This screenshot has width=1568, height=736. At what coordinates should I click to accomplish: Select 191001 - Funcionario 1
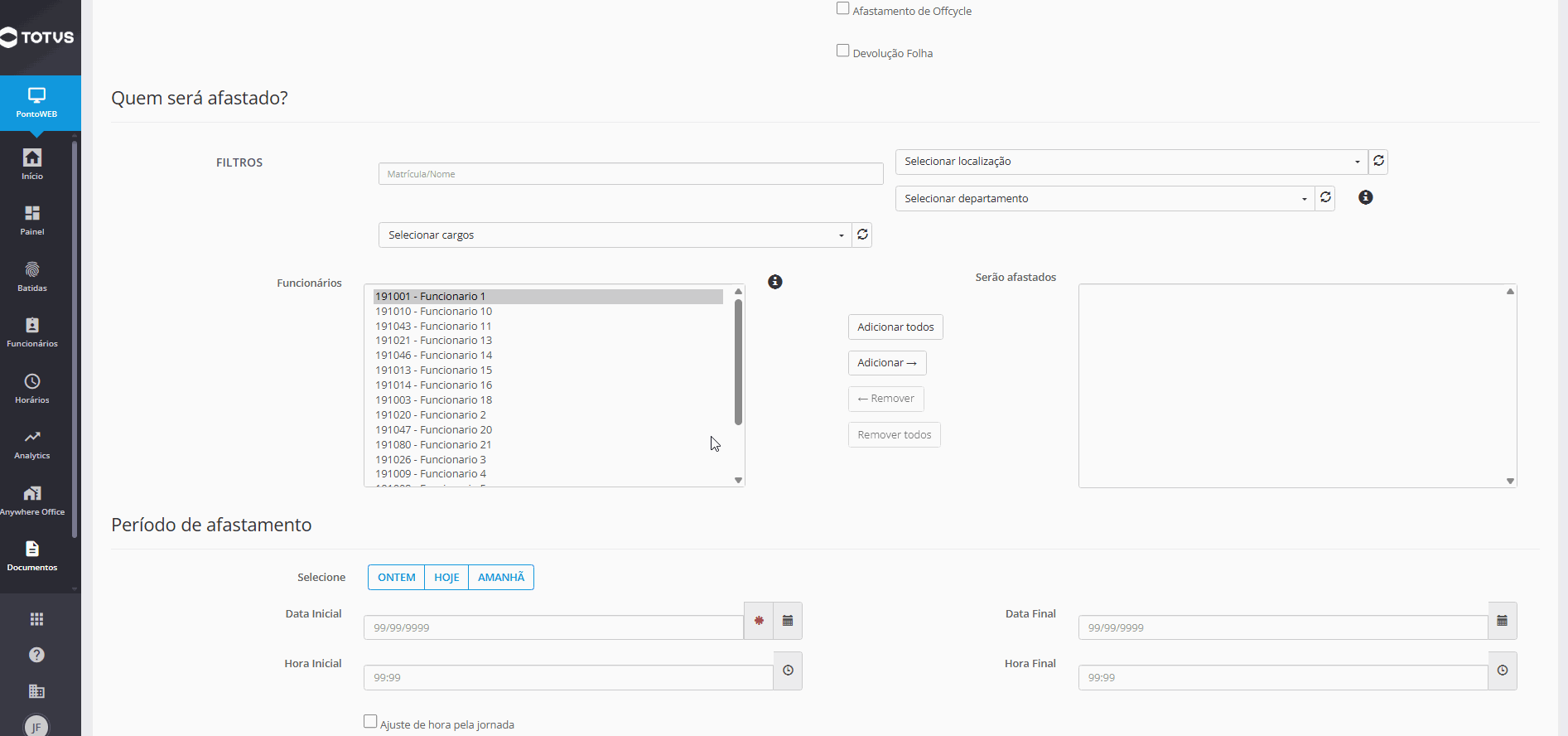point(548,297)
